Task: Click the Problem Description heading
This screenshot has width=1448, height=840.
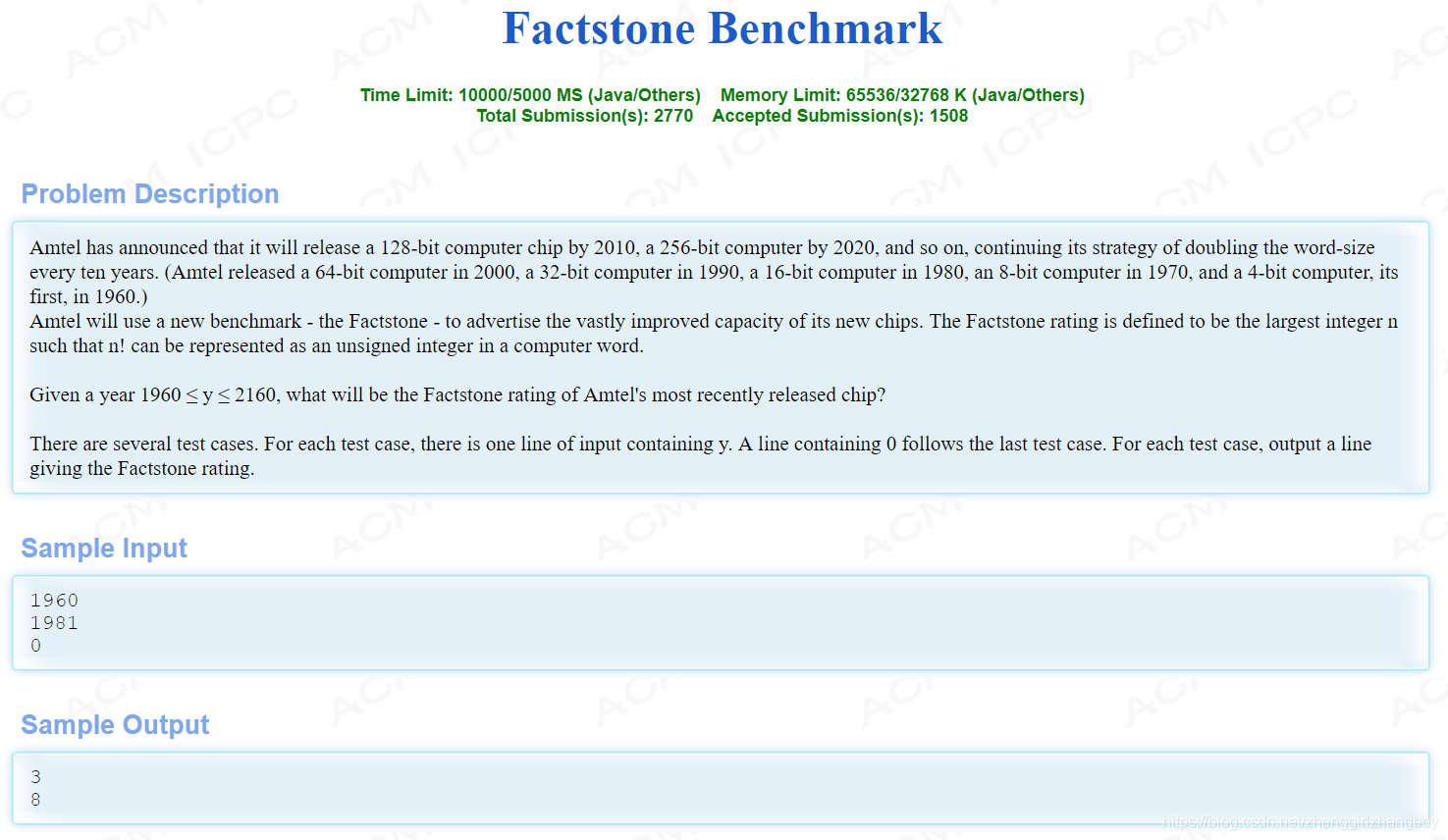Action: coord(150,194)
